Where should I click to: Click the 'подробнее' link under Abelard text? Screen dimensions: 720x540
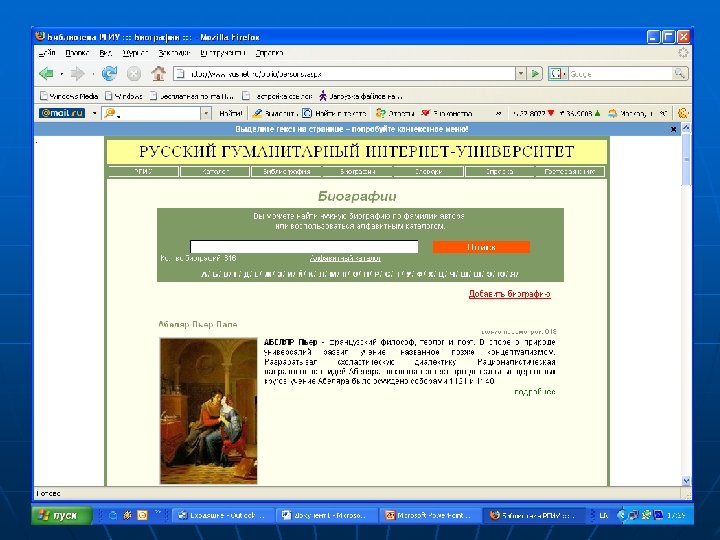click(x=534, y=392)
